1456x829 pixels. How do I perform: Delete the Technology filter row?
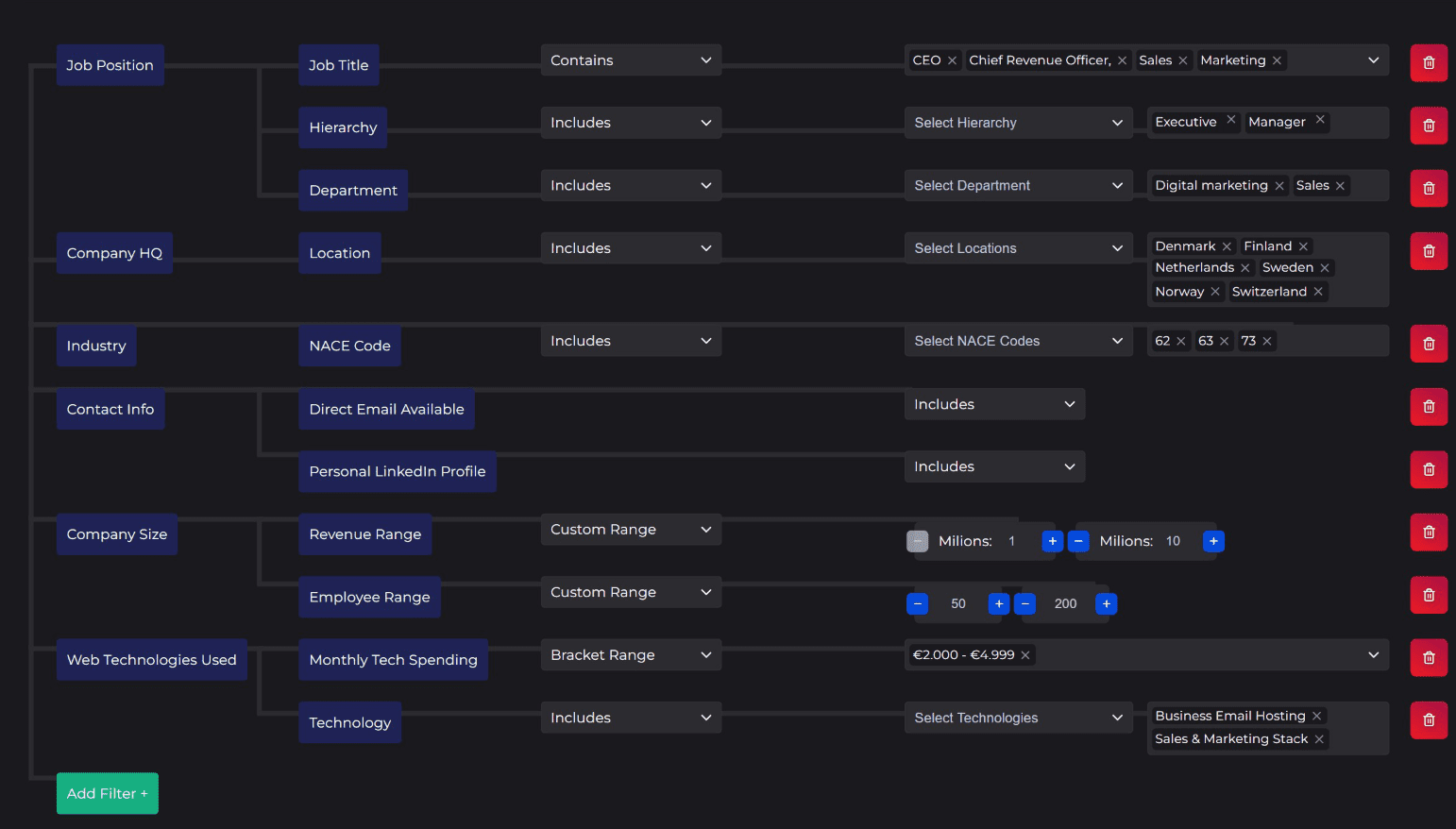(1428, 720)
